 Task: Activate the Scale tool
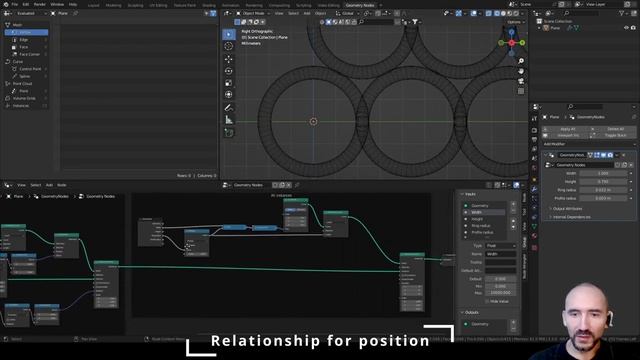point(229,83)
